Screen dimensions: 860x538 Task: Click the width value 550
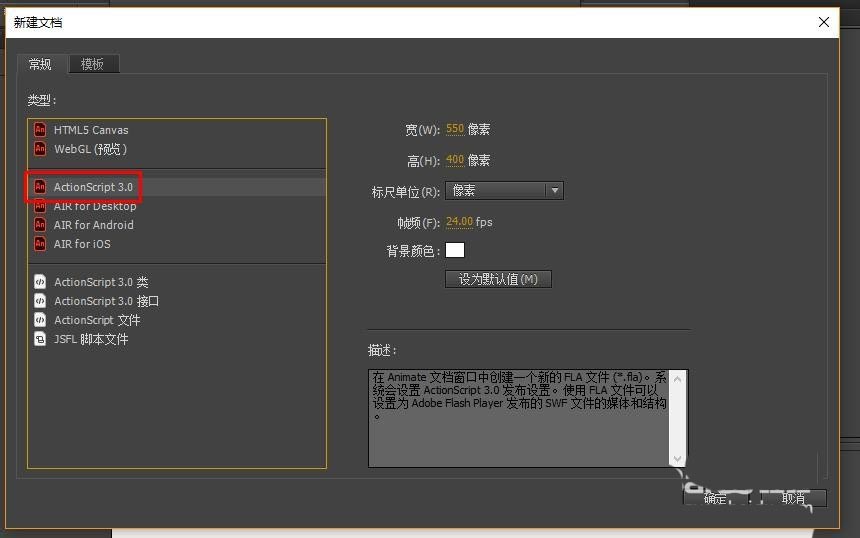[x=455, y=129]
